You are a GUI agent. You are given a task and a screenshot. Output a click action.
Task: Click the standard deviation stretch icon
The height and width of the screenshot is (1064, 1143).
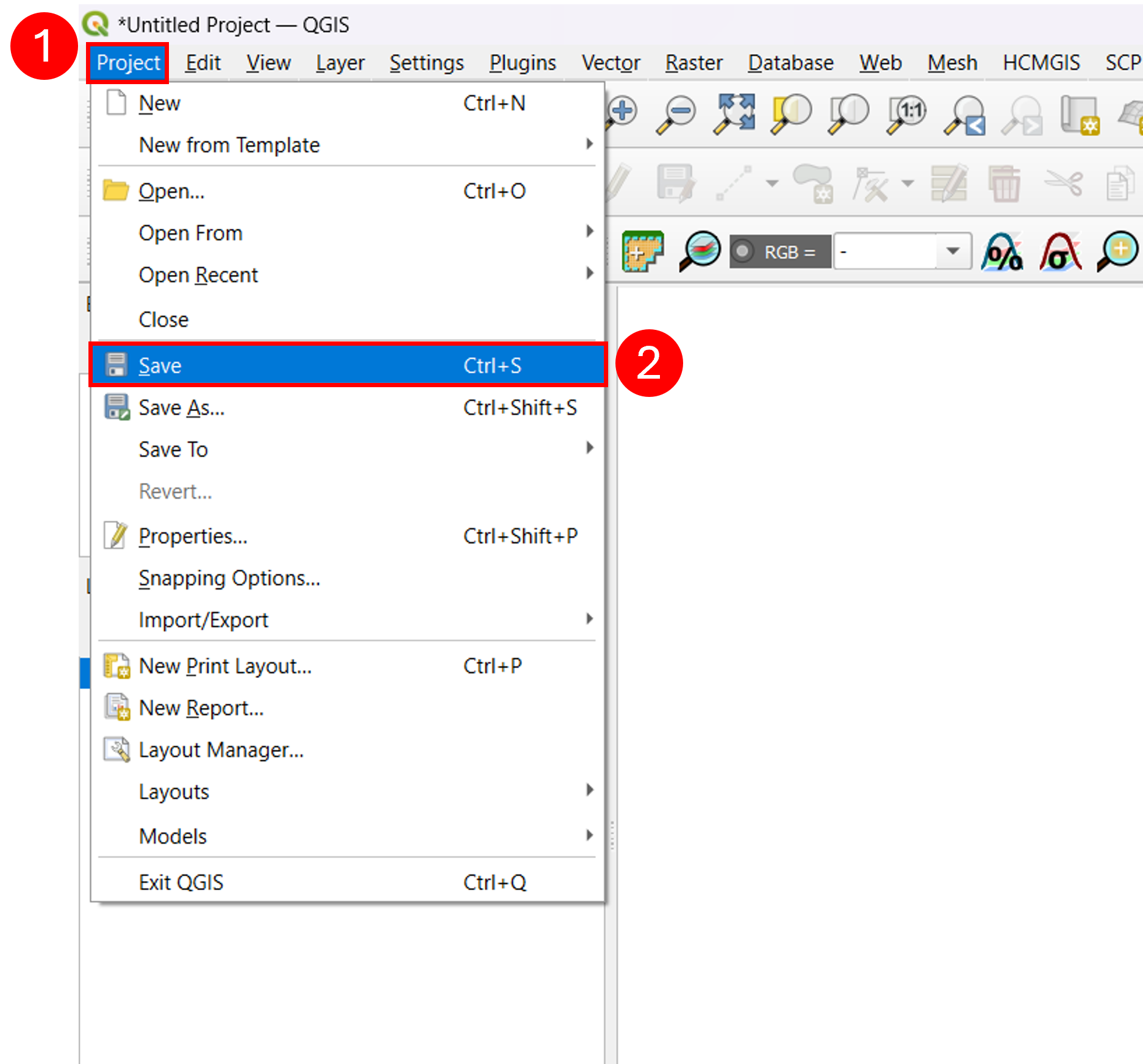coord(1060,251)
